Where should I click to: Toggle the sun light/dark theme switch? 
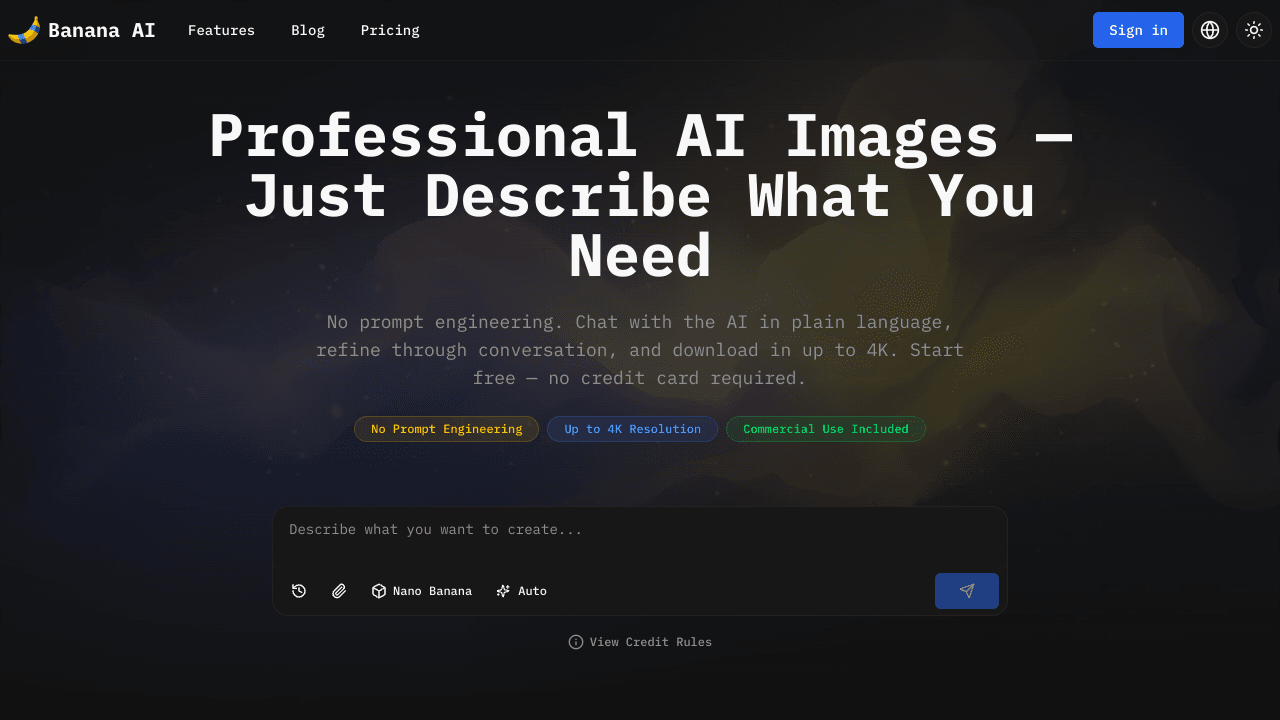click(1254, 30)
